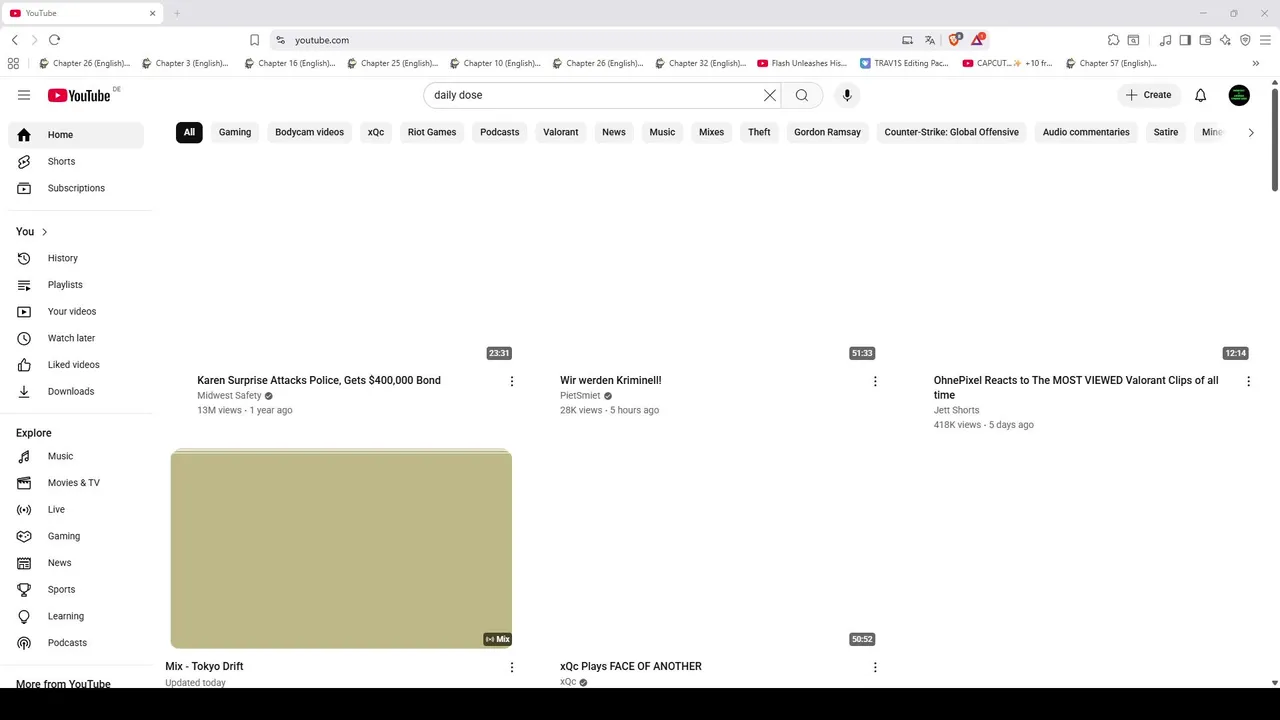The height and width of the screenshot is (720, 1280).
Task: Open options for Karen Surprise Attacks Police video
Action: 512,381
